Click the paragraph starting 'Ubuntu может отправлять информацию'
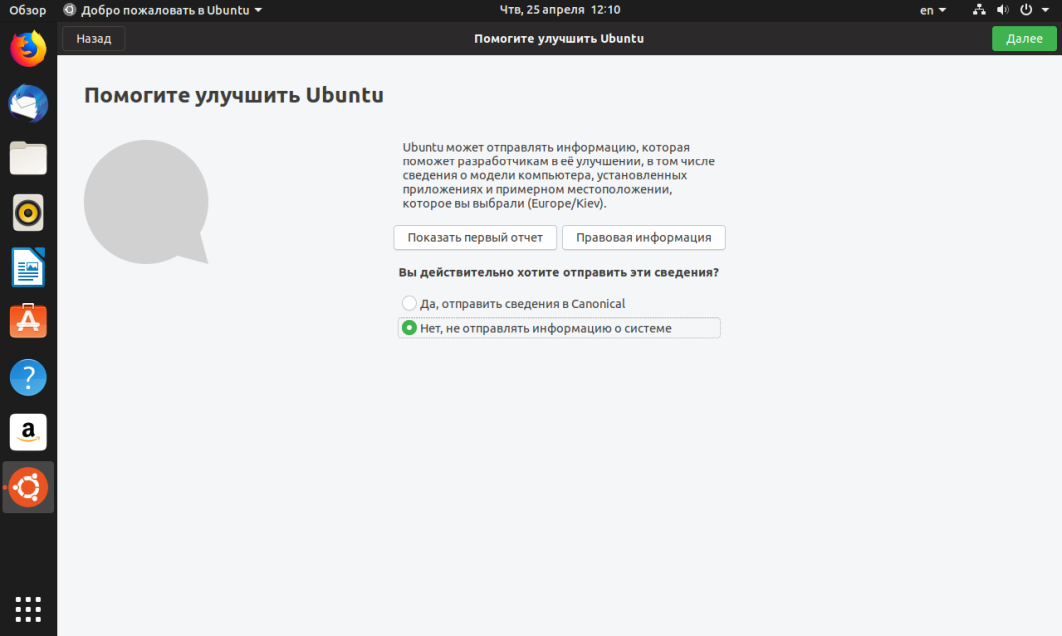Viewport: 1062px width, 636px height. click(x=559, y=175)
